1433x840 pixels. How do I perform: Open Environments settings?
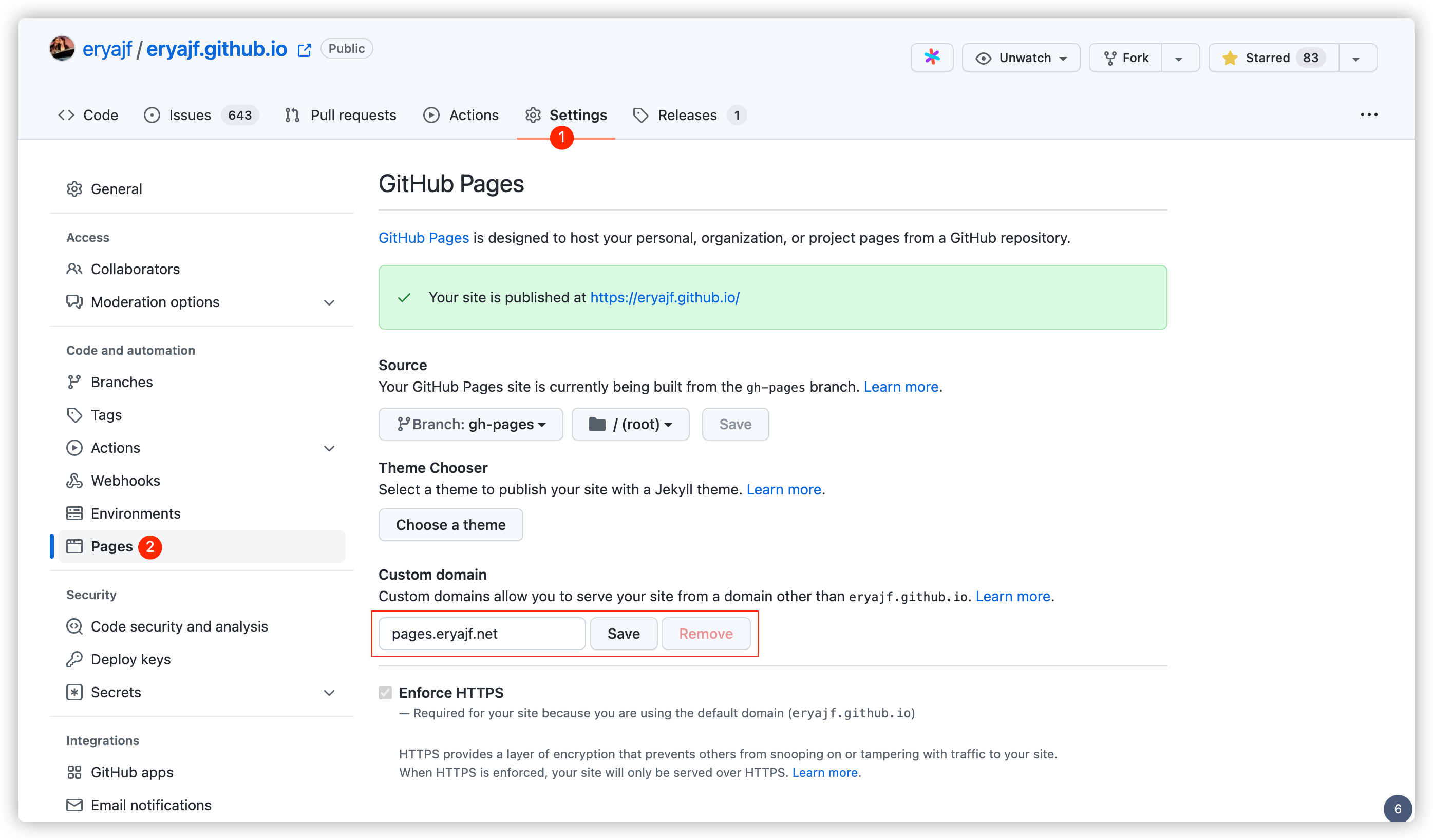(202, 513)
